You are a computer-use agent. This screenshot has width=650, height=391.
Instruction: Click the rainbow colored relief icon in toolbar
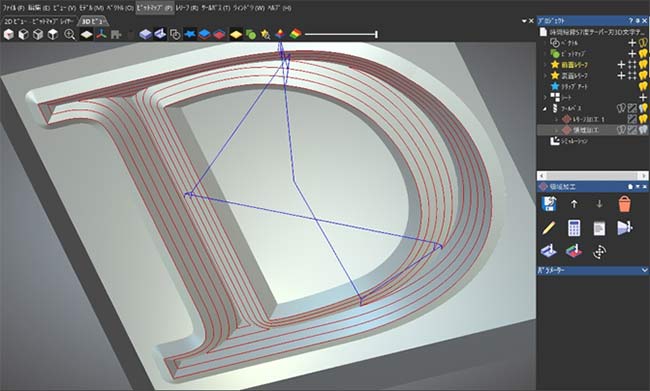(296, 34)
